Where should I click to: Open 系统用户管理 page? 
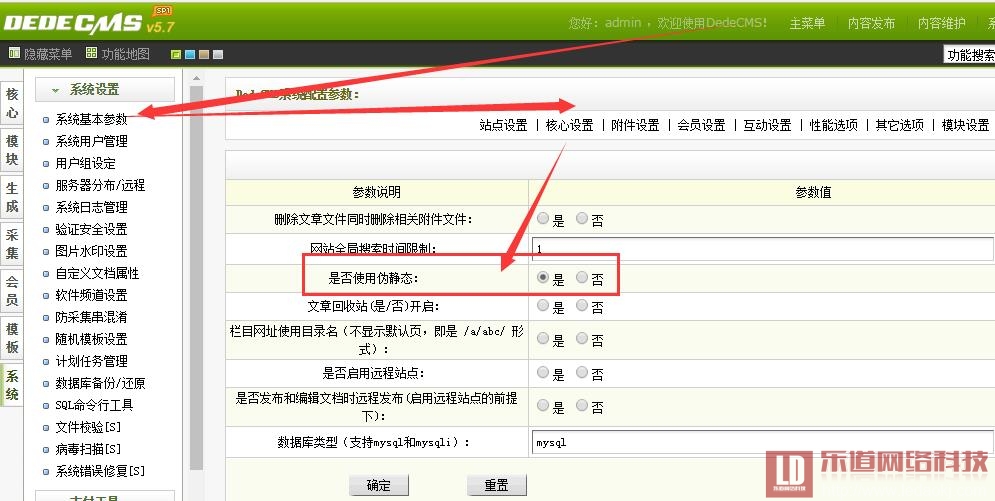coord(91,141)
